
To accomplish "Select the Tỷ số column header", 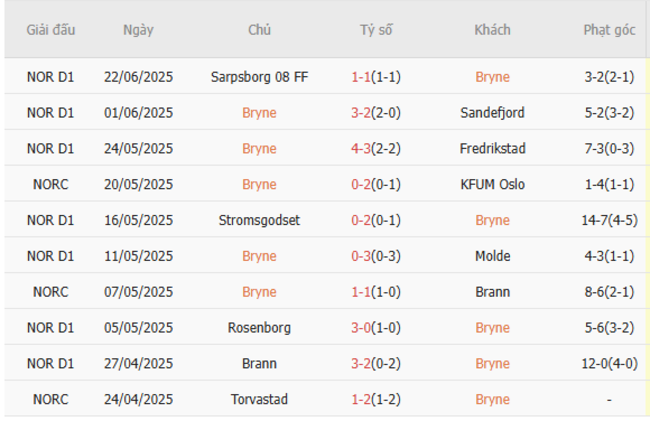I will (376, 30).
